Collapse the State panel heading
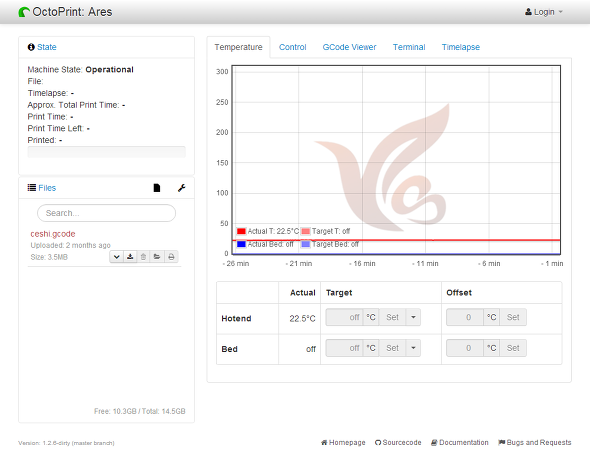The width and height of the screenshot is (590, 455). pos(47,47)
